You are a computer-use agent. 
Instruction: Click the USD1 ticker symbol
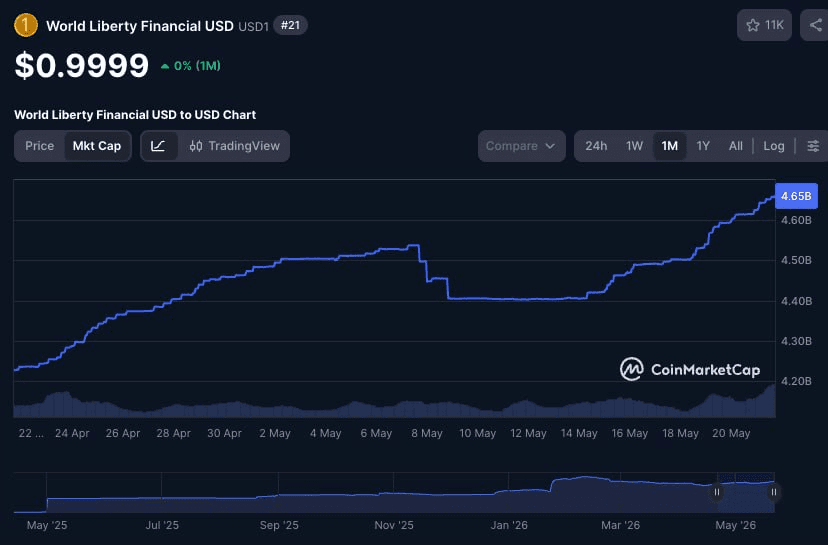point(253,26)
